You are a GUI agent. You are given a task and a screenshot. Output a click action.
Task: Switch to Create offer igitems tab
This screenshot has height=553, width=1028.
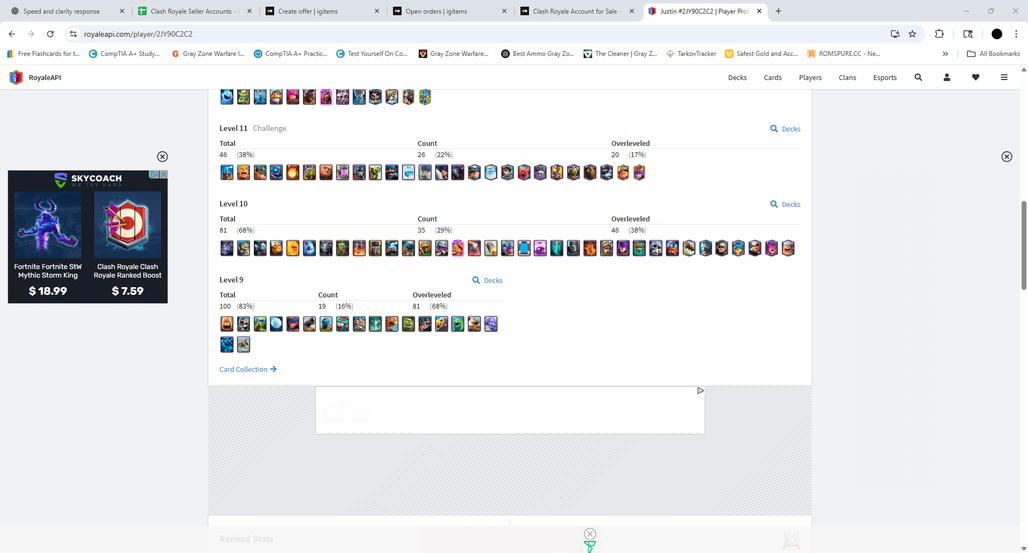tap(322, 11)
